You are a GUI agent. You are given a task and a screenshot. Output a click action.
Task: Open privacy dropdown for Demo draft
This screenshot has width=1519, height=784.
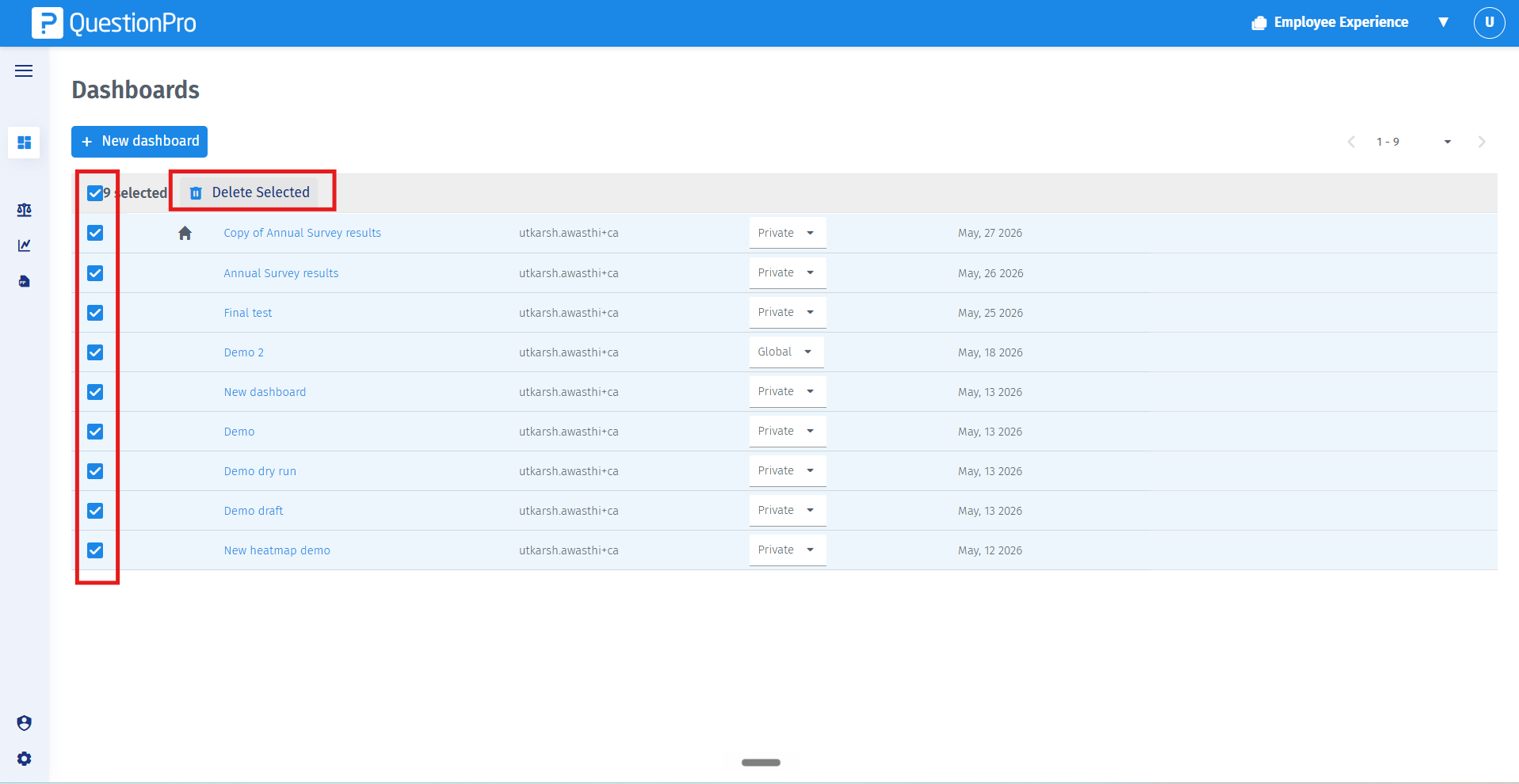788,510
